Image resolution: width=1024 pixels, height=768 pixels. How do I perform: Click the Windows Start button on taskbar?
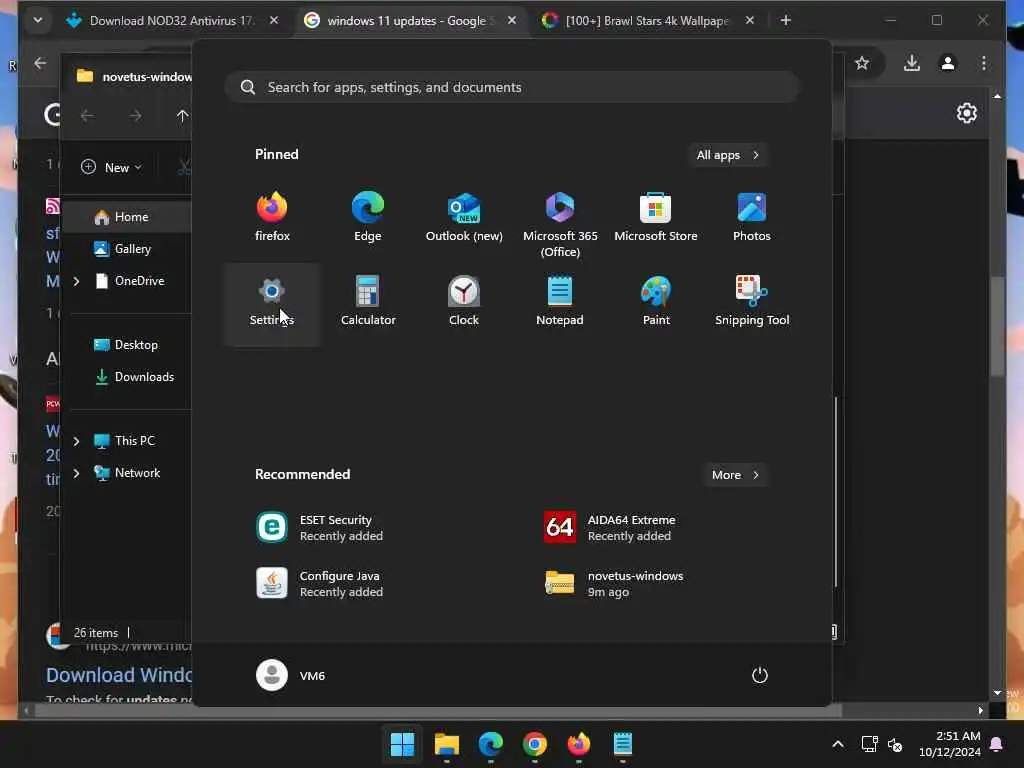coord(402,744)
